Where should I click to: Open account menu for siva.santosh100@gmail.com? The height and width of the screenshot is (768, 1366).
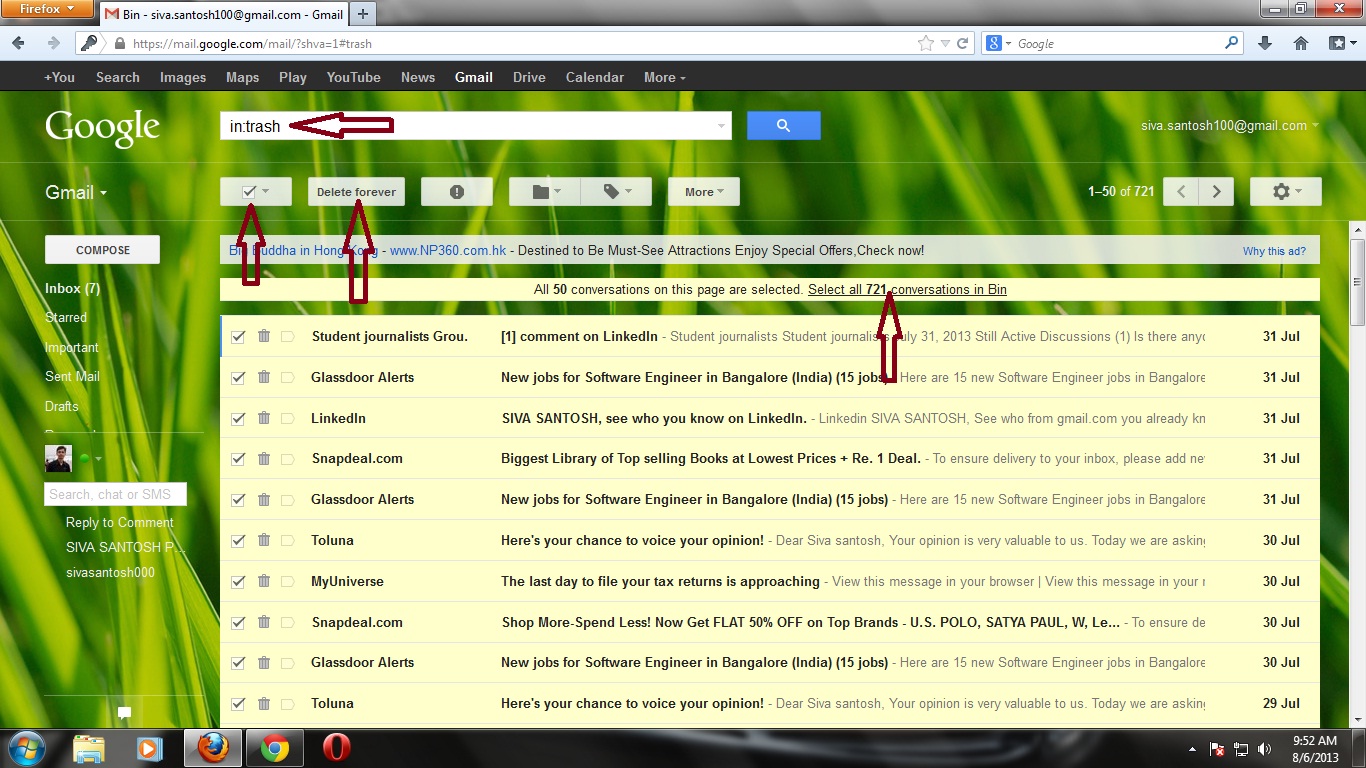pos(1229,126)
